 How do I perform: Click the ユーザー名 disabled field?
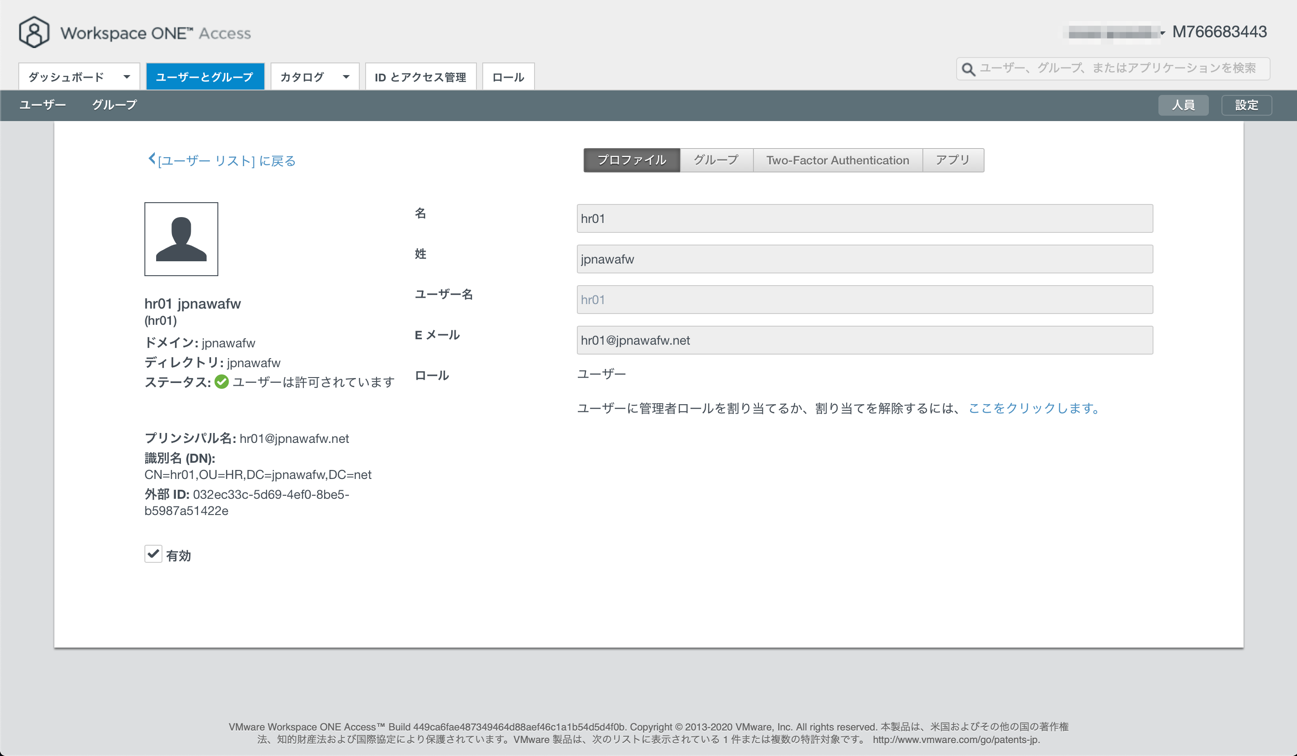click(x=865, y=300)
